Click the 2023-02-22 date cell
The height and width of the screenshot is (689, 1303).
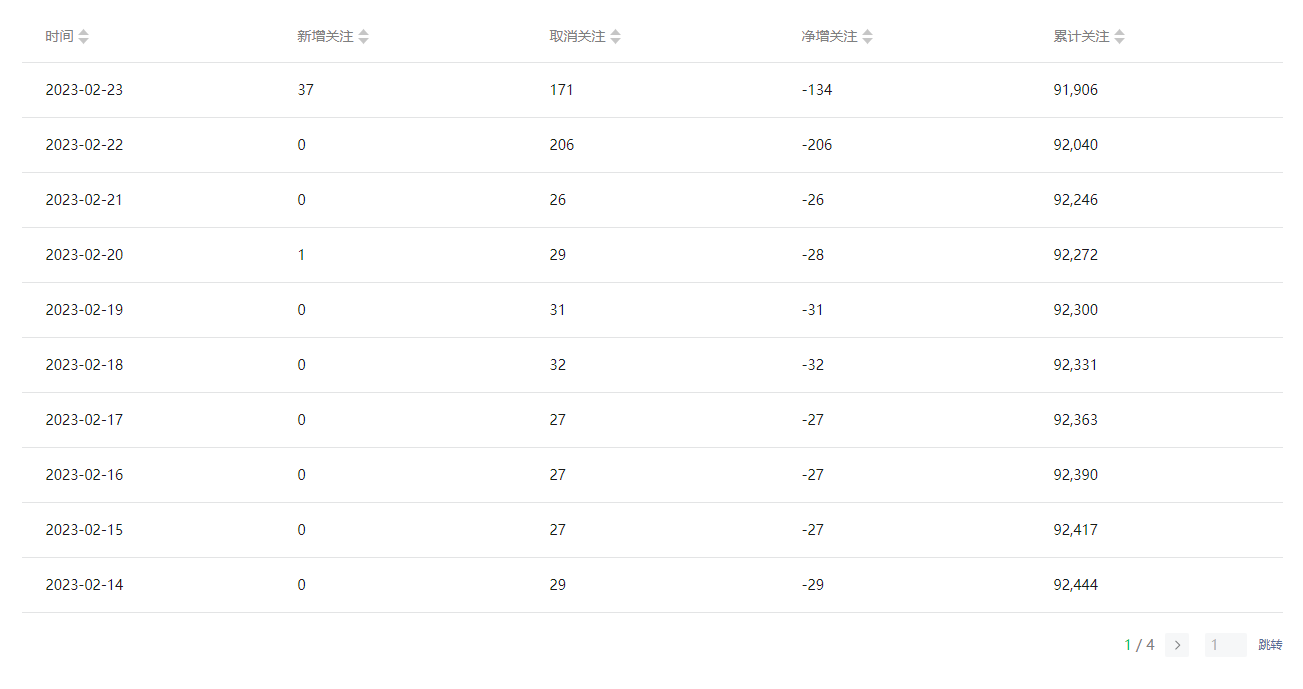[x=84, y=145]
